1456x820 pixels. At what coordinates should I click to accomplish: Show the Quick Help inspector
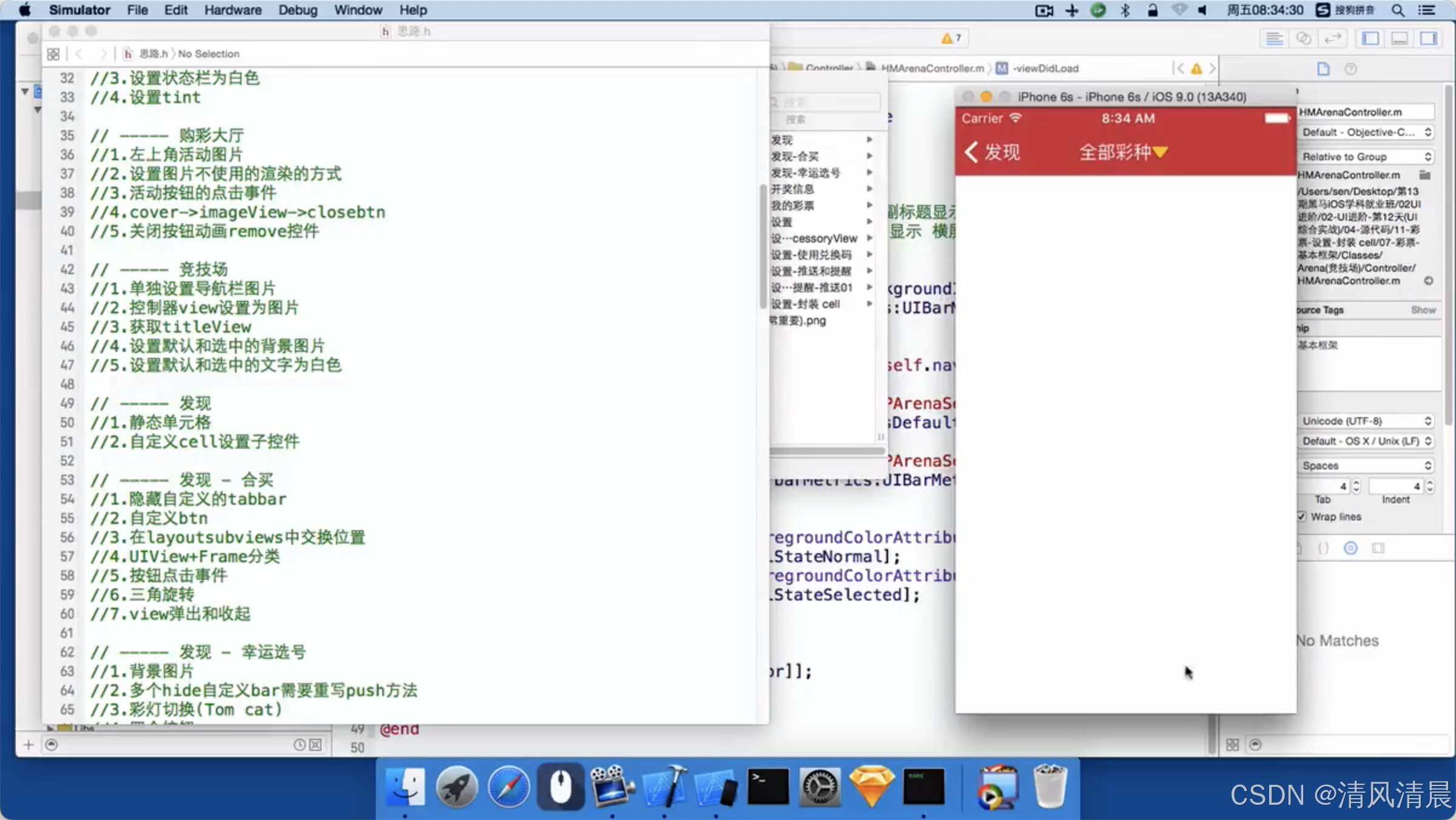pyautogui.click(x=1350, y=69)
